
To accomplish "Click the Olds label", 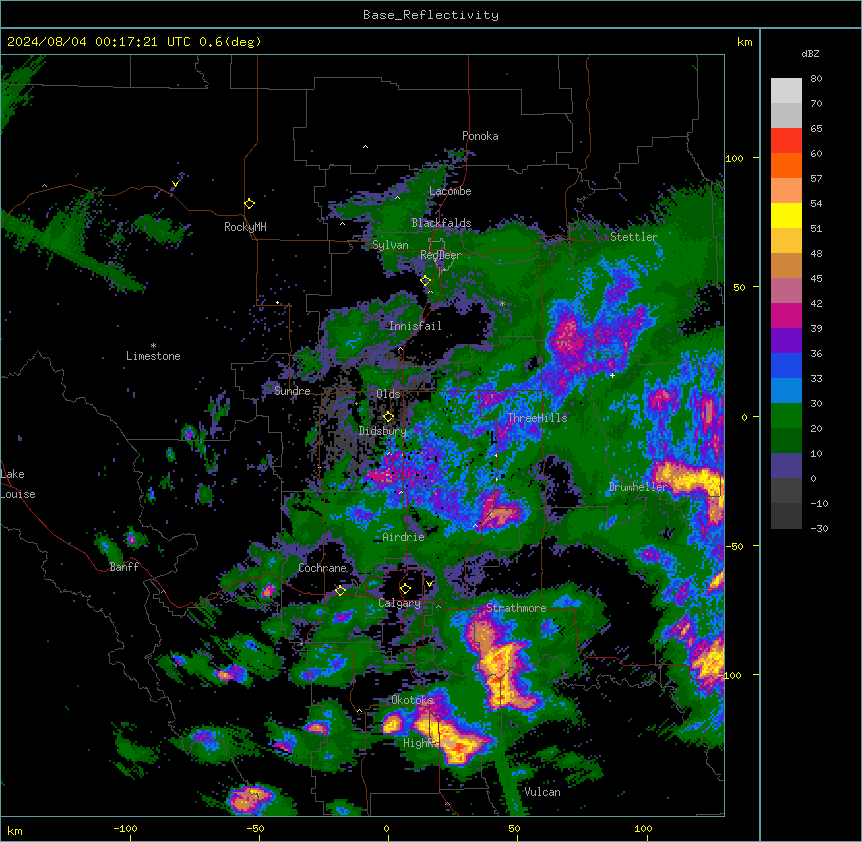I will click(x=388, y=394).
